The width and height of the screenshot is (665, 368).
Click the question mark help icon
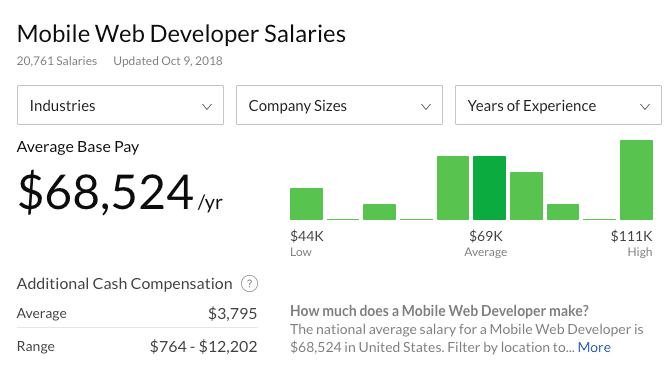249,284
